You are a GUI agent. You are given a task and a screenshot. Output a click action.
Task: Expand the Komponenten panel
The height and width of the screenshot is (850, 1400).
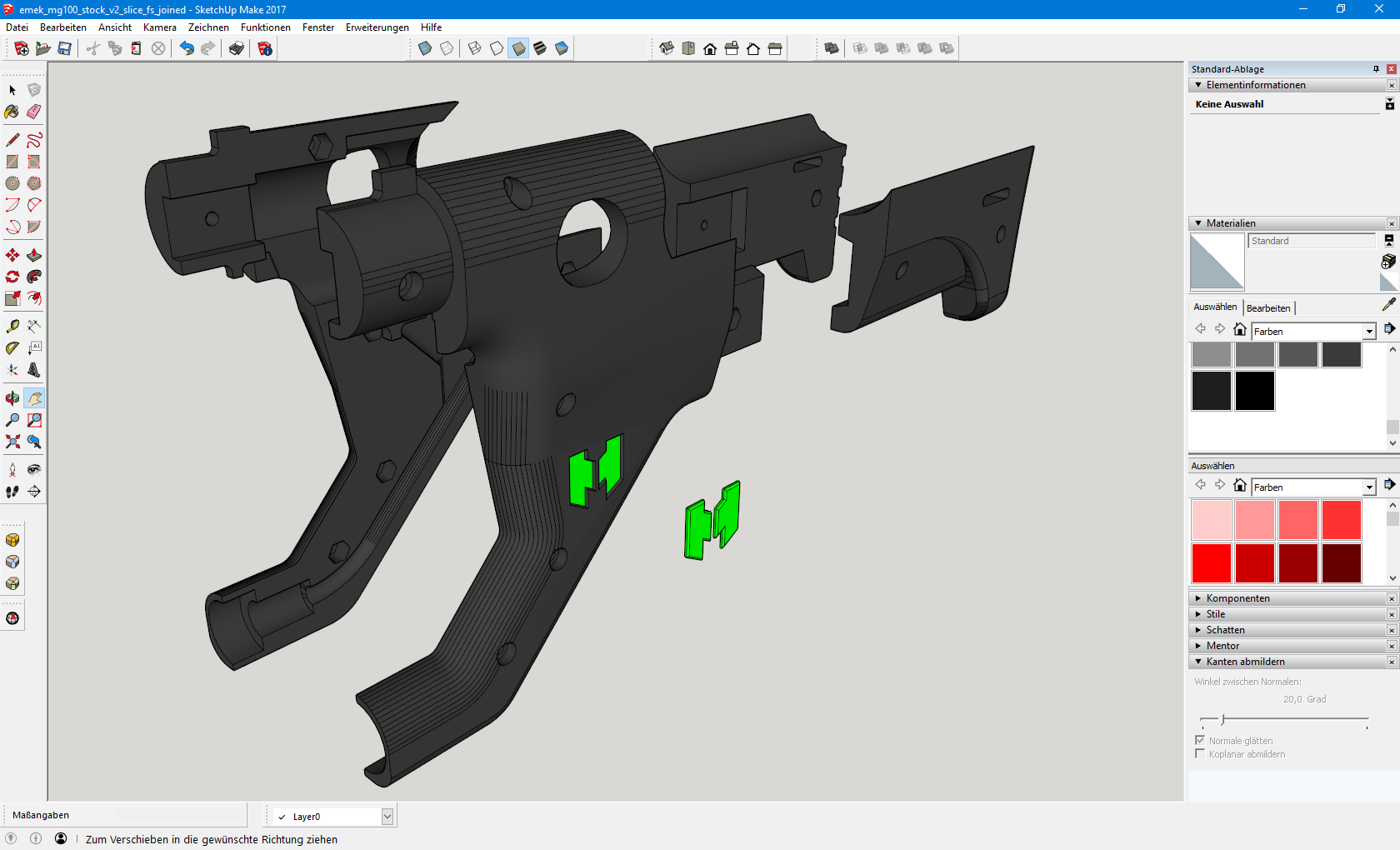pos(1237,598)
